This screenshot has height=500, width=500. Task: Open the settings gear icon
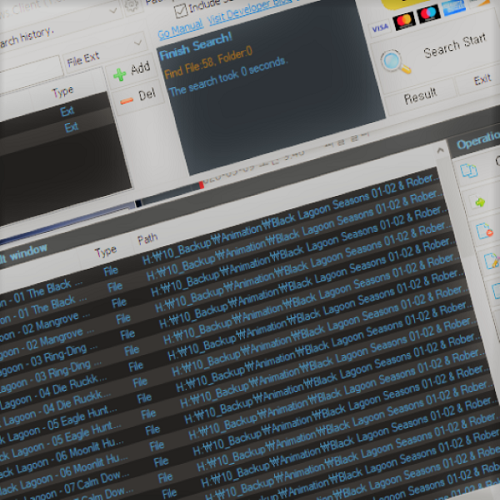[131, 6]
